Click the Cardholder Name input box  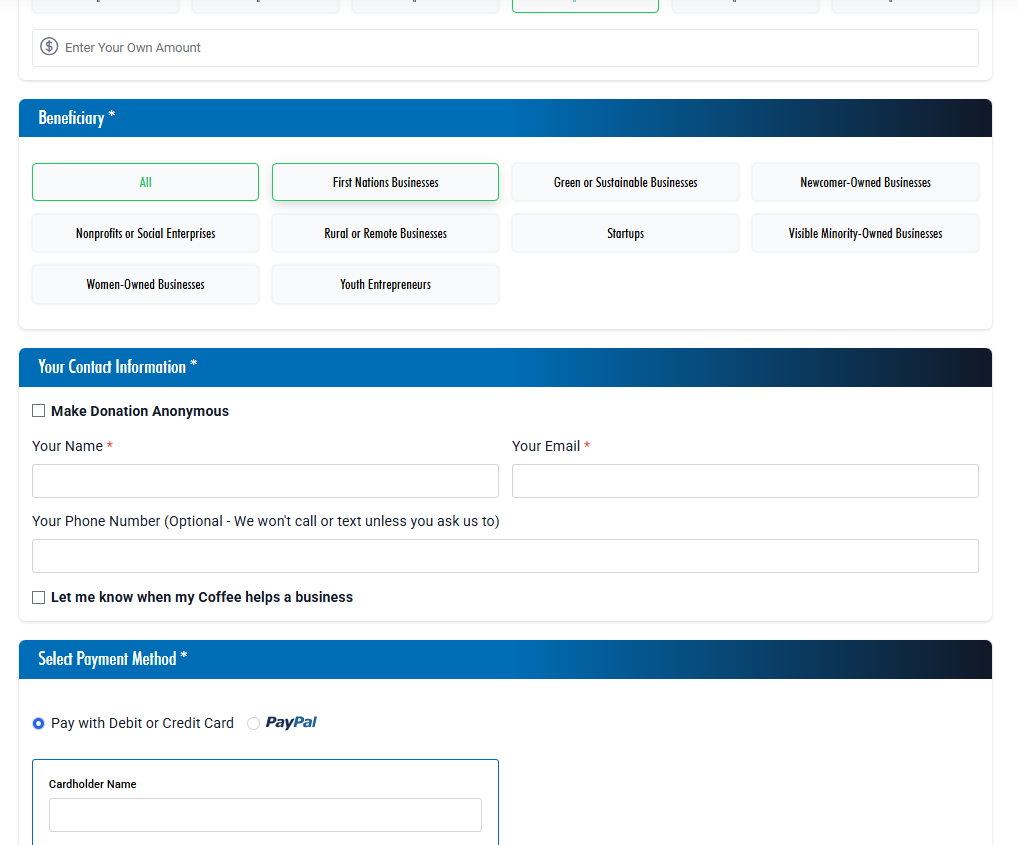click(265, 815)
